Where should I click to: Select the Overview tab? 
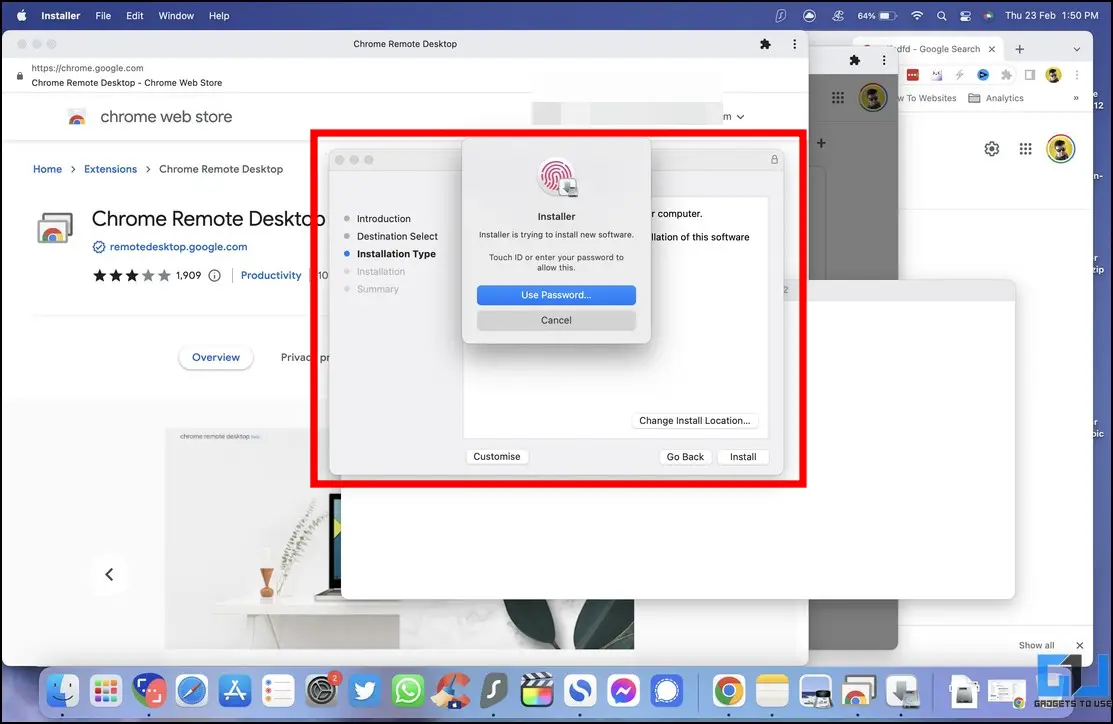coord(216,358)
